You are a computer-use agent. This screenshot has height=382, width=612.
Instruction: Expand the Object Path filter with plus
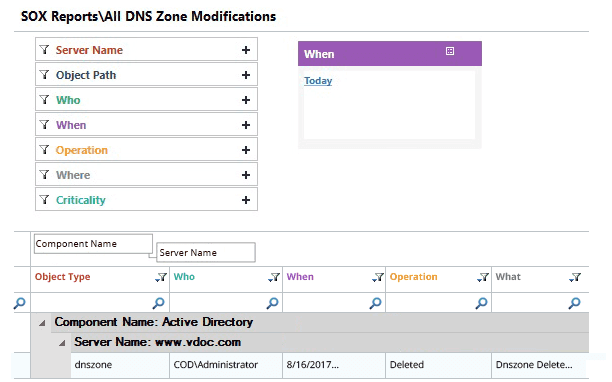246,75
